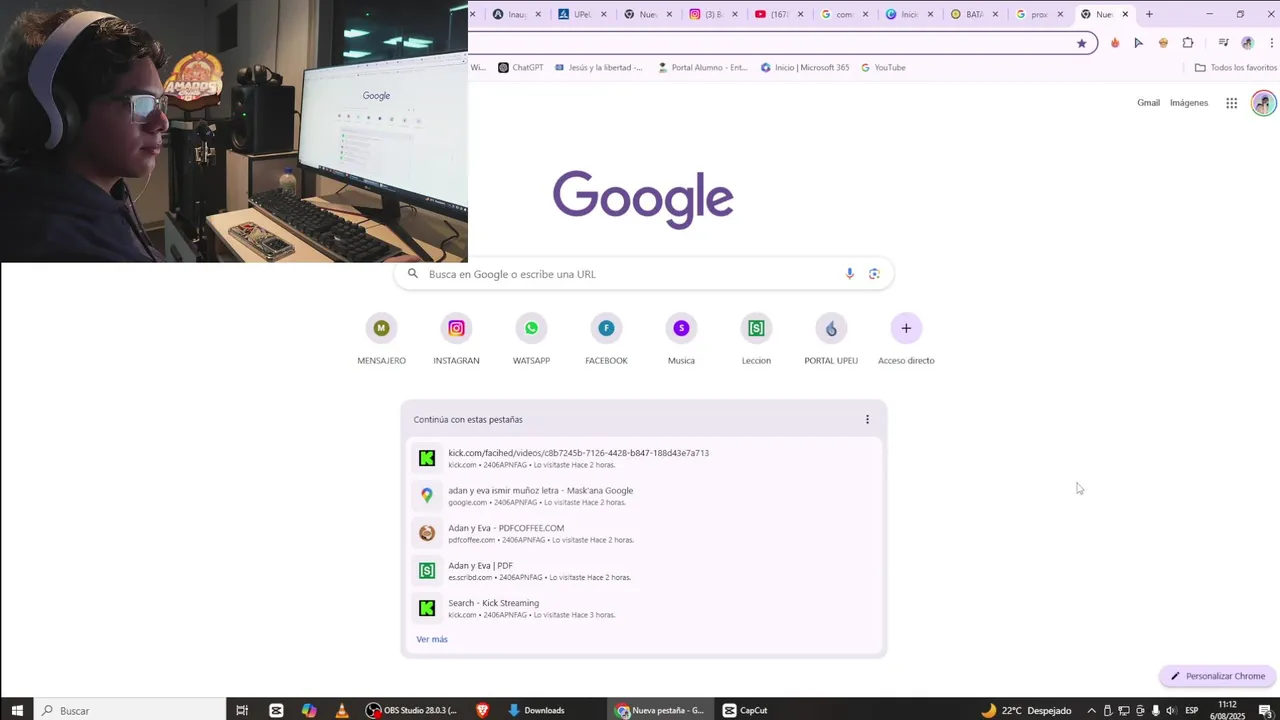The image size is (1280, 720).
Task: Open the Google account profile picture
Action: pyautogui.click(x=1264, y=103)
